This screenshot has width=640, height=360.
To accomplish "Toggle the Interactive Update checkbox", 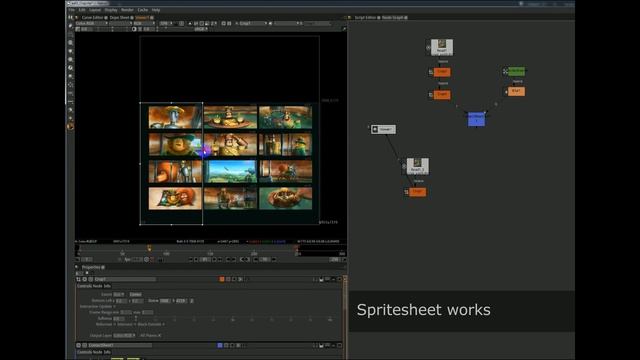I will point(114,307).
